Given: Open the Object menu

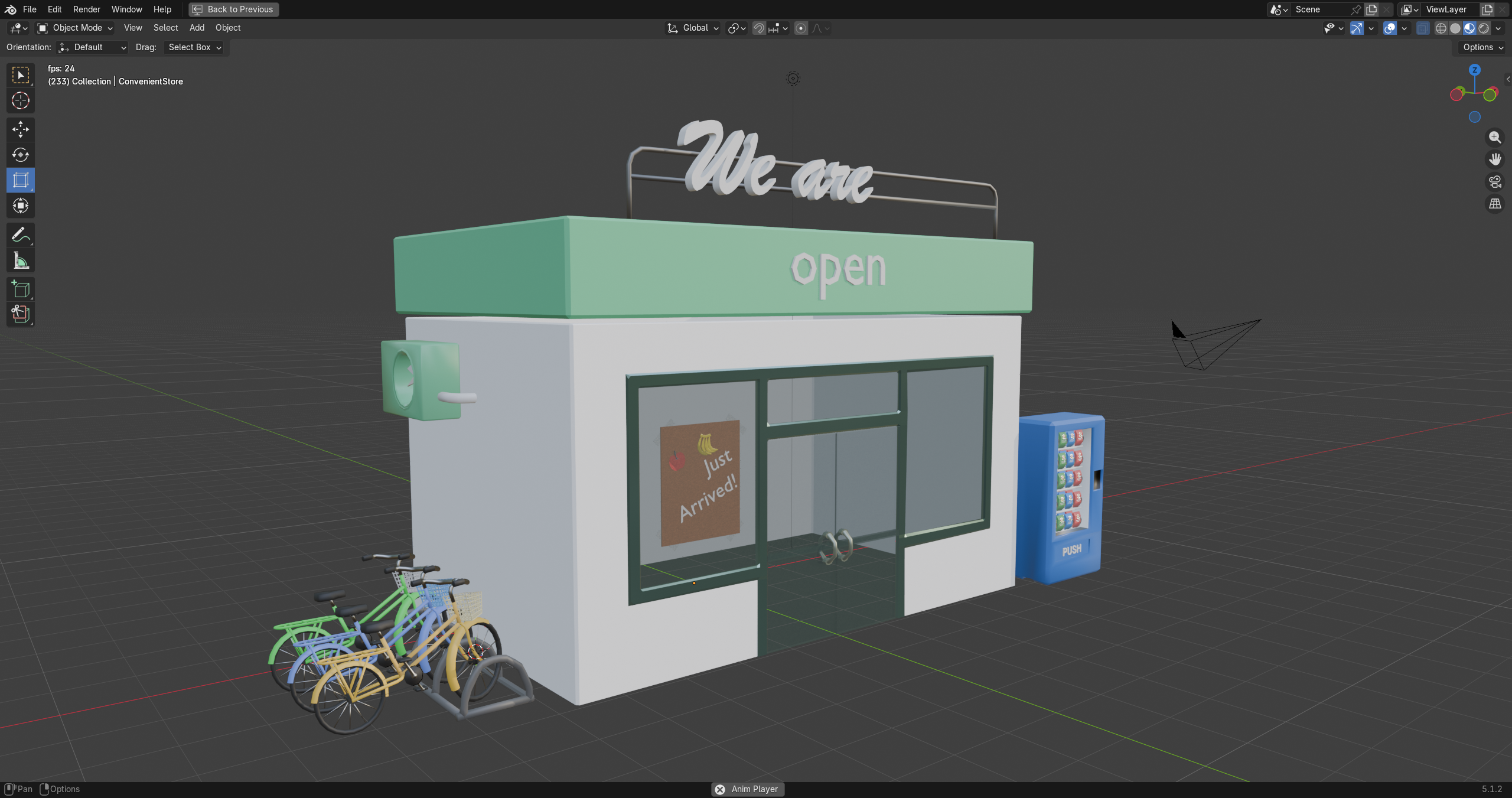Looking at the screenshot, I should point(228,28).
